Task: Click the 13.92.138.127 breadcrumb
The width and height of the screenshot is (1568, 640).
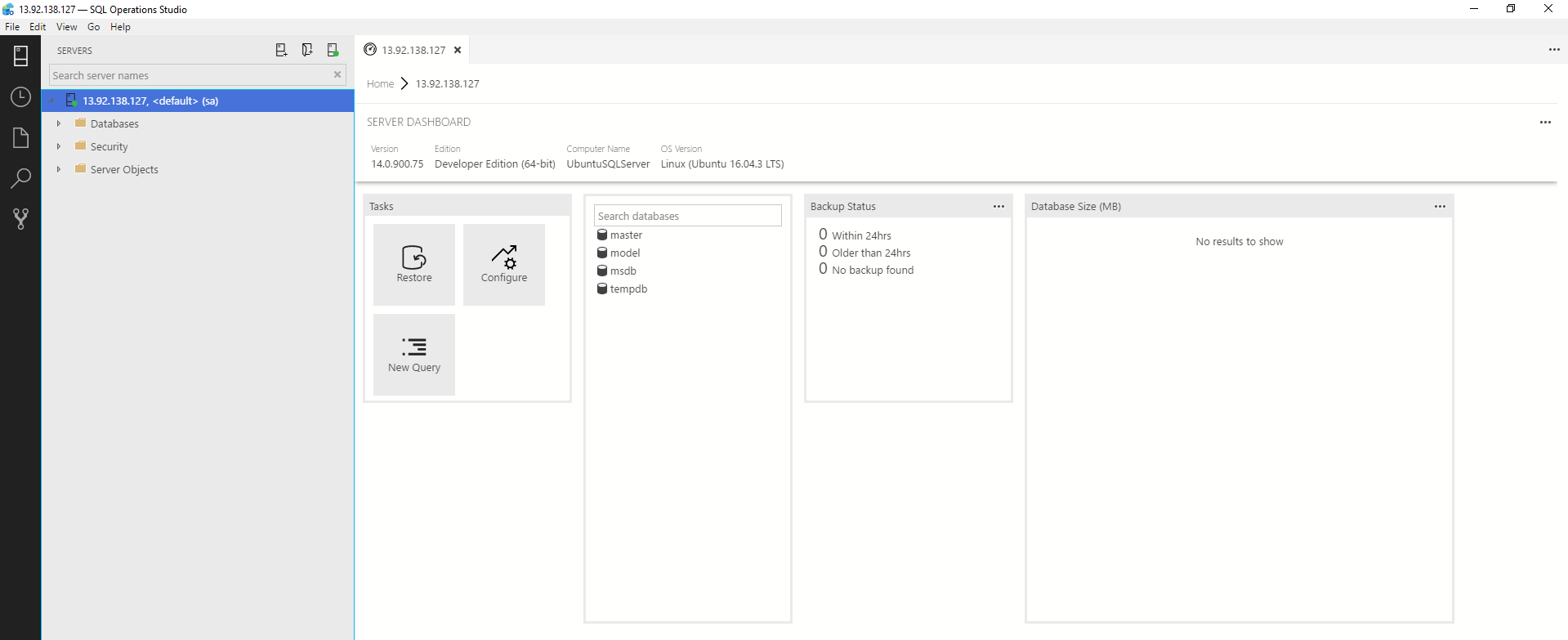Action: (447, 83)
